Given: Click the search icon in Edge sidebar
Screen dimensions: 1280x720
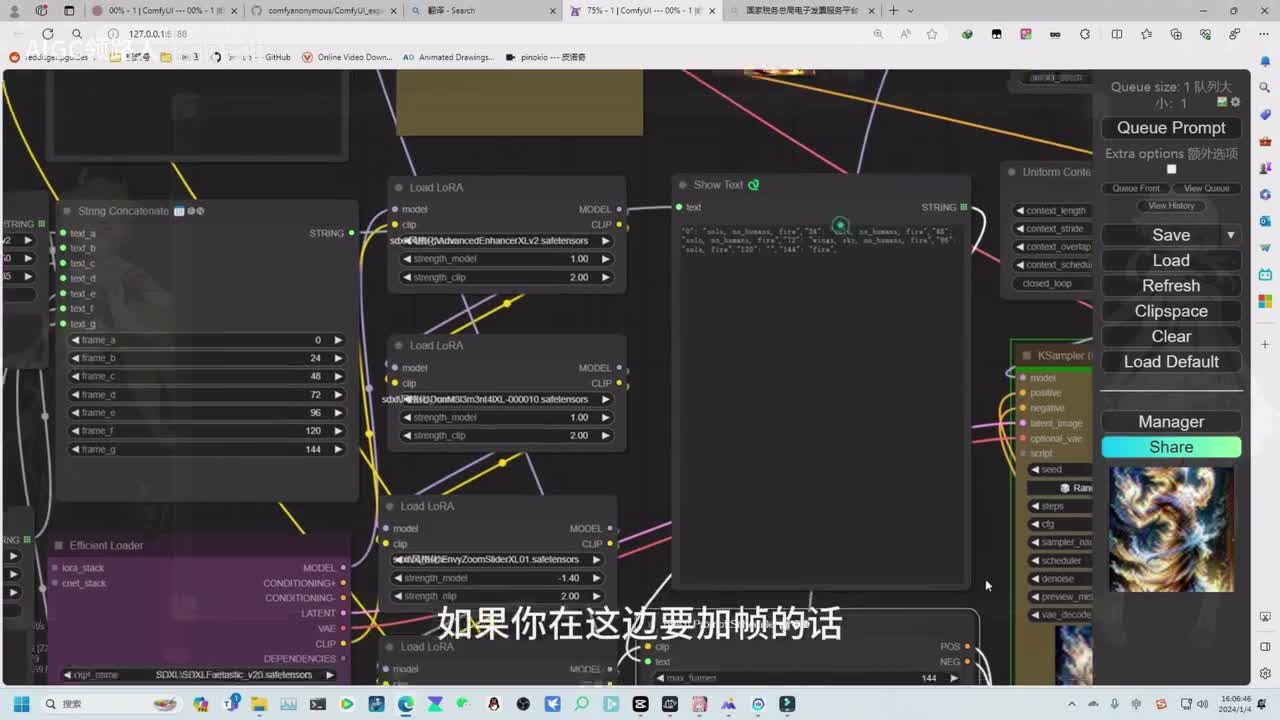Looking at the screenshot, I should tap(1265, 86).
